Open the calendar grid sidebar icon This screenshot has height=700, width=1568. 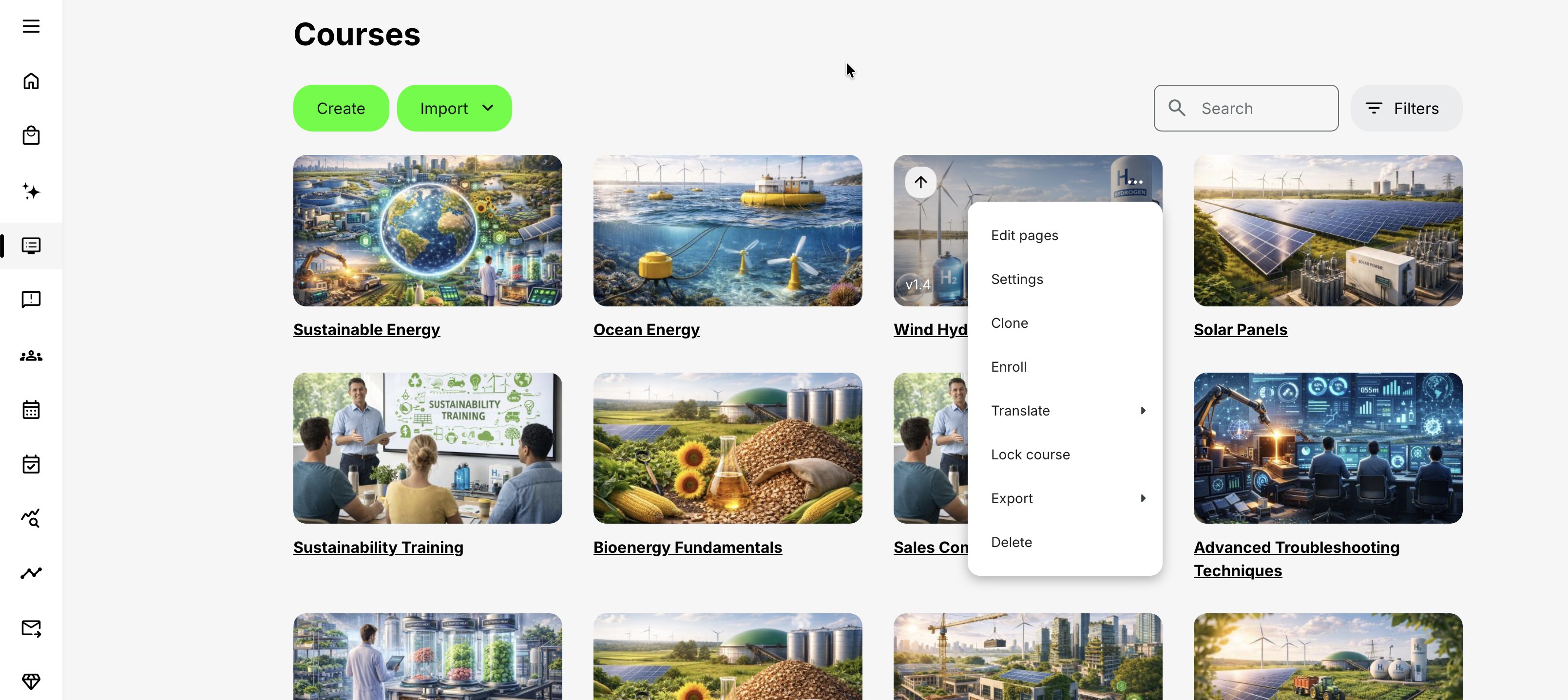31,410
